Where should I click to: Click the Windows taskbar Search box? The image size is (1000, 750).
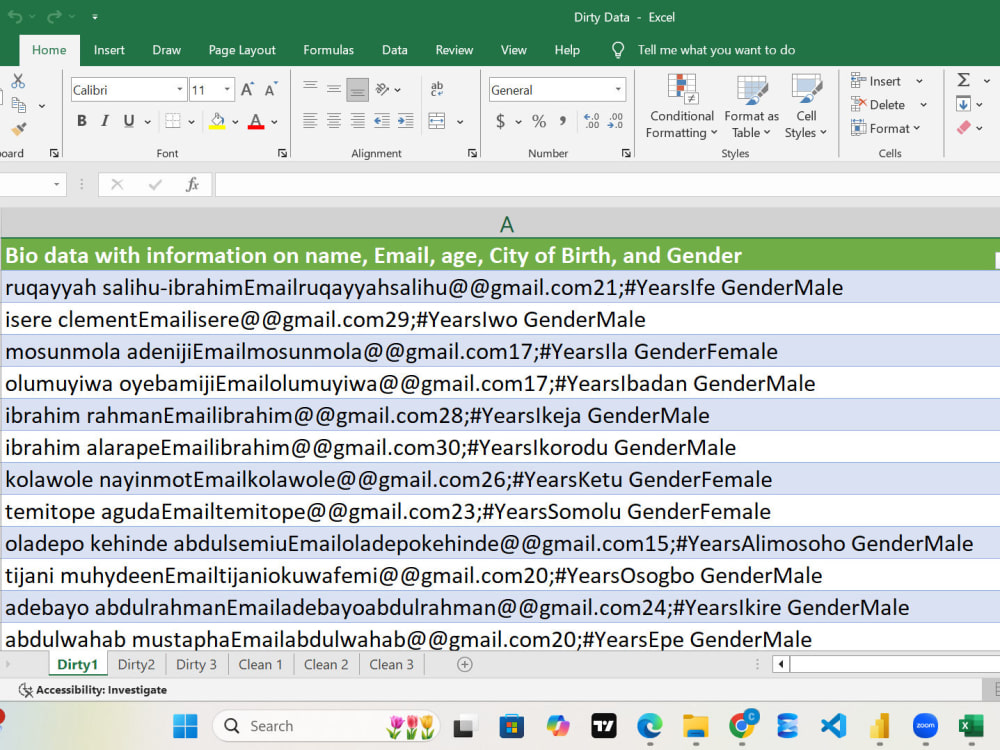coord(326,726)
